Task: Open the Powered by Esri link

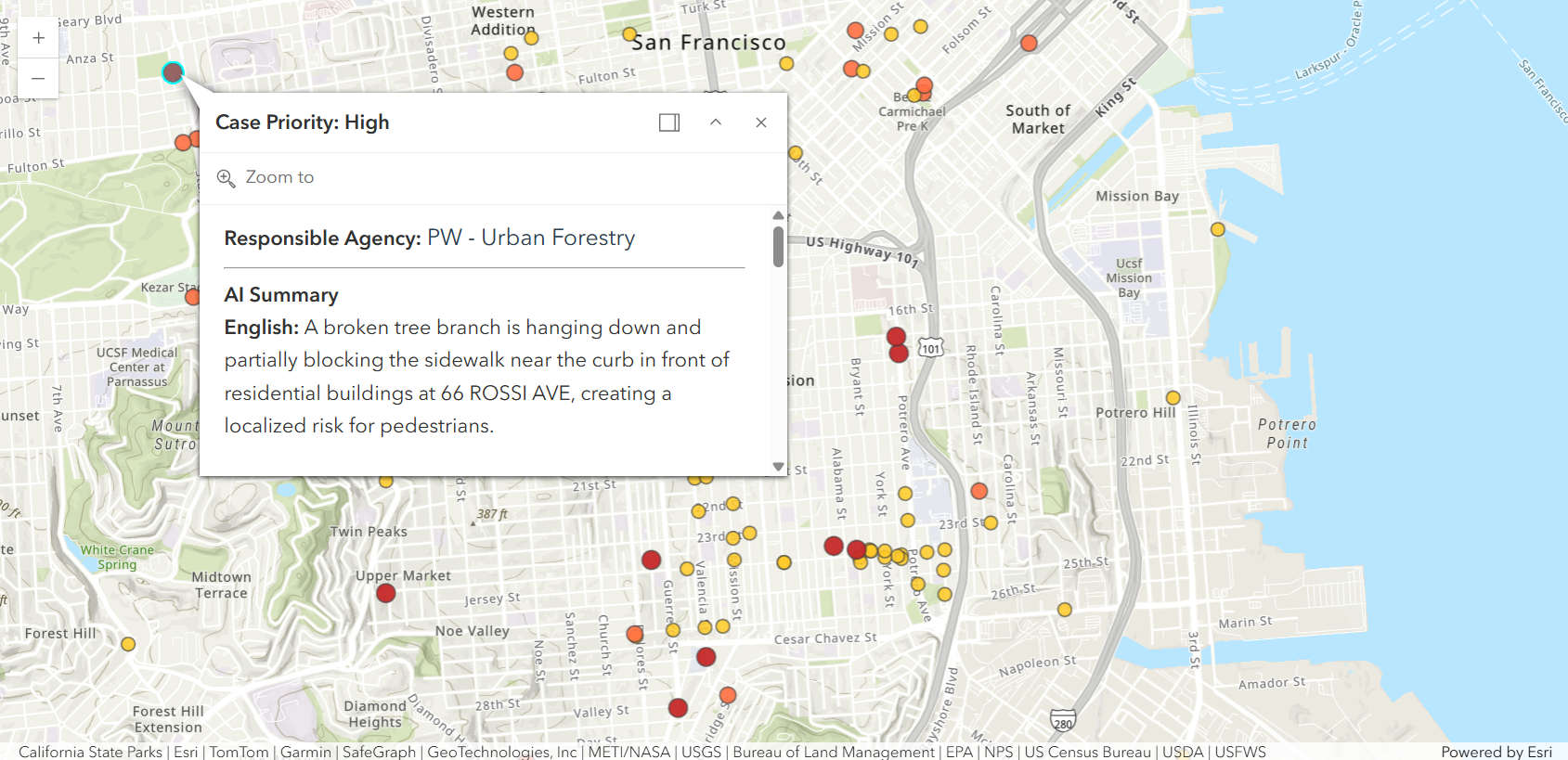Action: click(1496, 752)
